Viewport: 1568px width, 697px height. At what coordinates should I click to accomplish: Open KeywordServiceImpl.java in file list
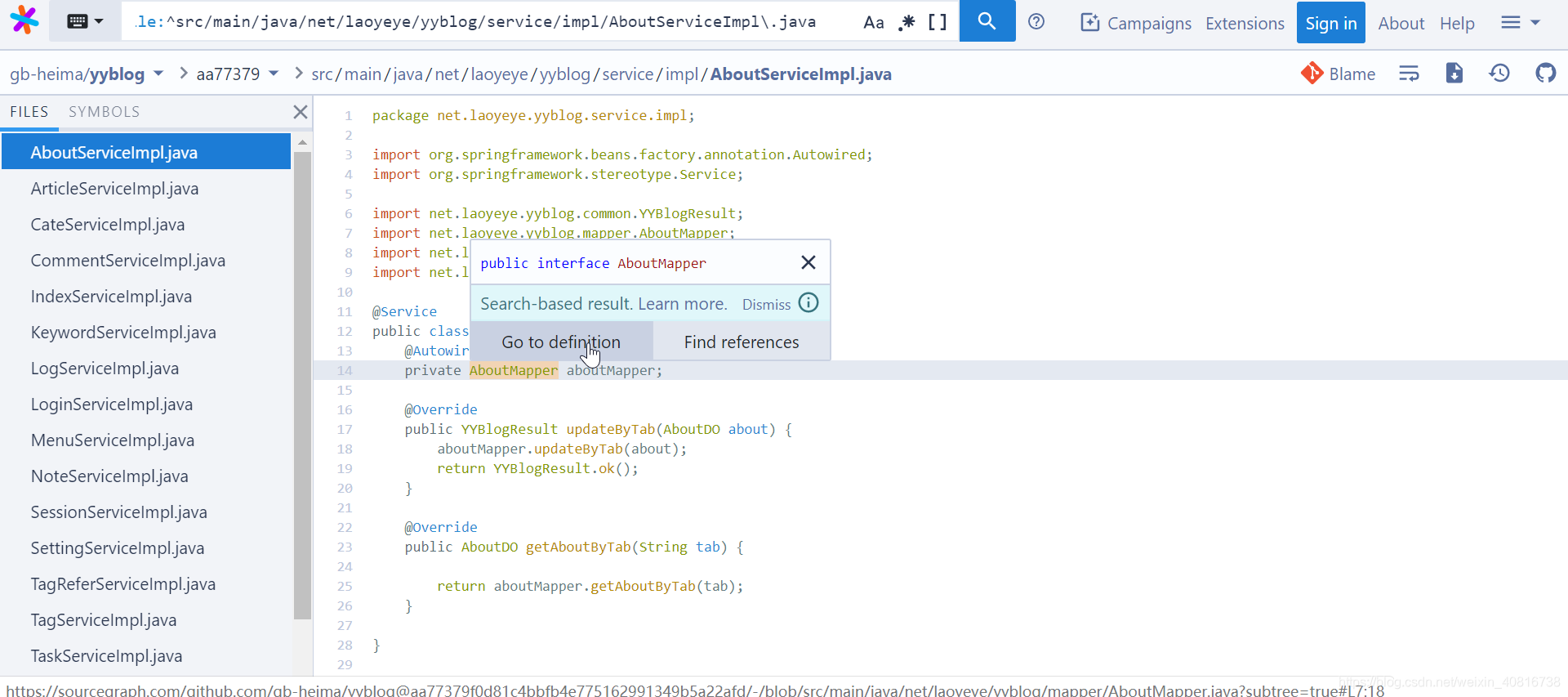pos(146,332)
